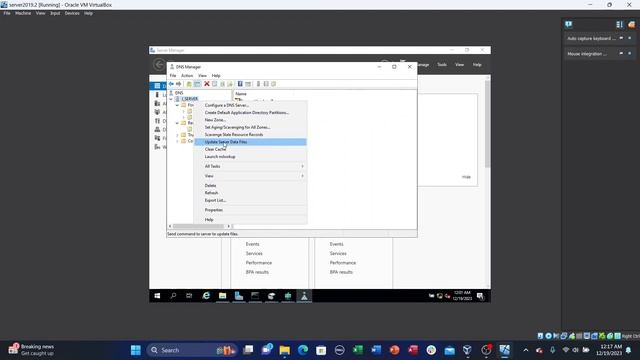Select the CSERVER tree node
The height and width of the screenshot is (360, 640).
(x=190, y=99)
